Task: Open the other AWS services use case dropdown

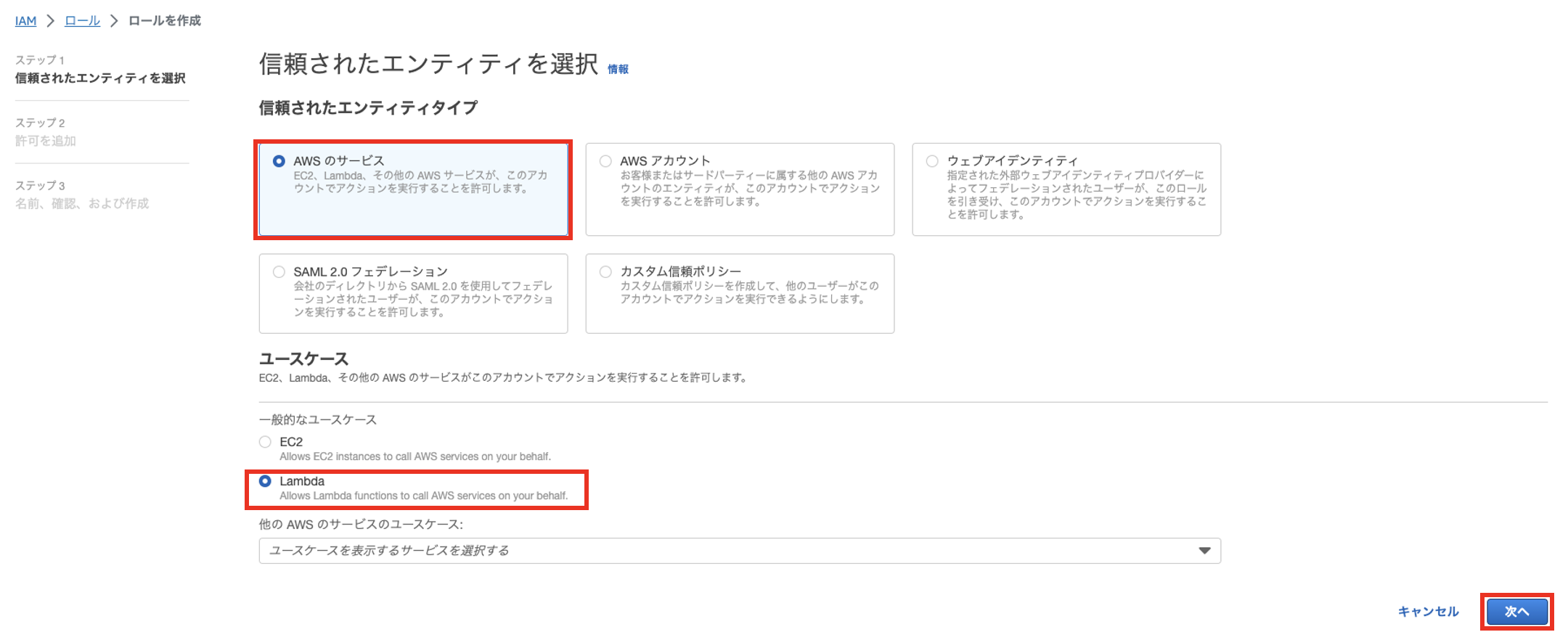Action: click(x=740, y=551)
